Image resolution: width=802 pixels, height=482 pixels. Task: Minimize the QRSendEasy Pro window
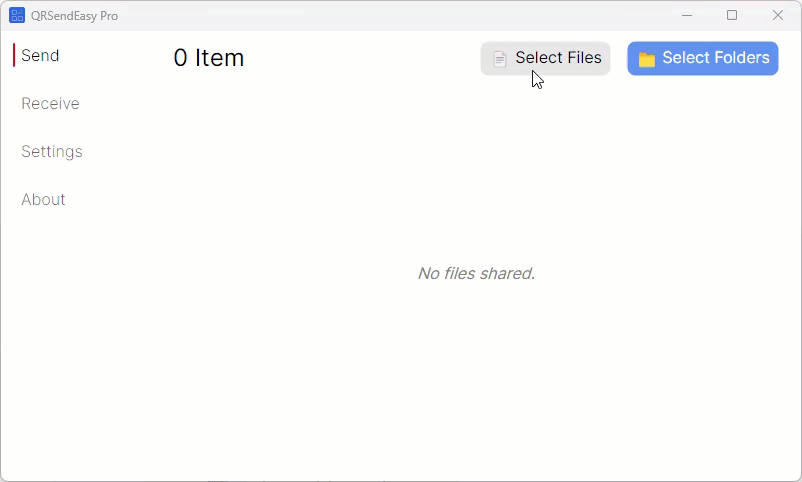click(687, 15)
